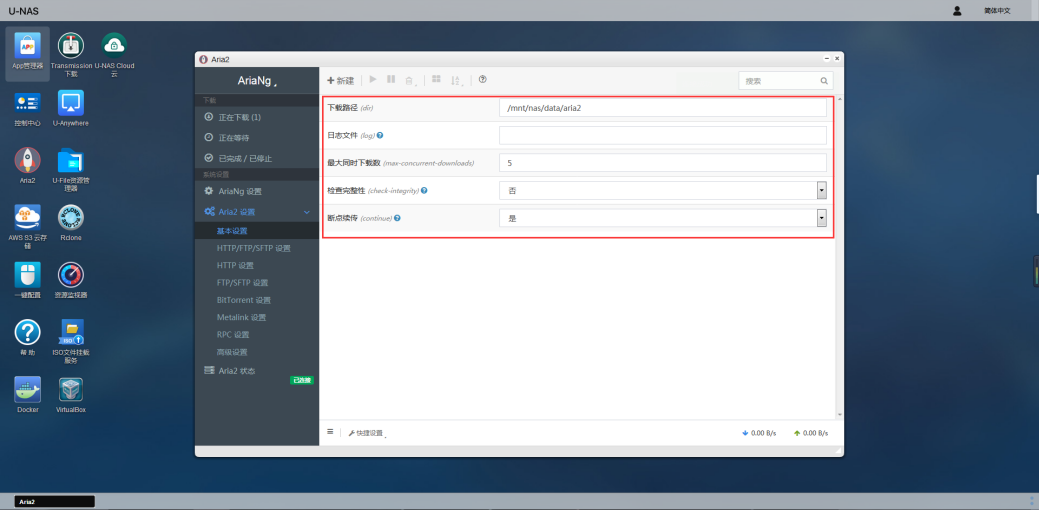The image size is (1039, 510).
Task: Open the delete (trash) dropdown in toolbar
Action: point(411,80)
